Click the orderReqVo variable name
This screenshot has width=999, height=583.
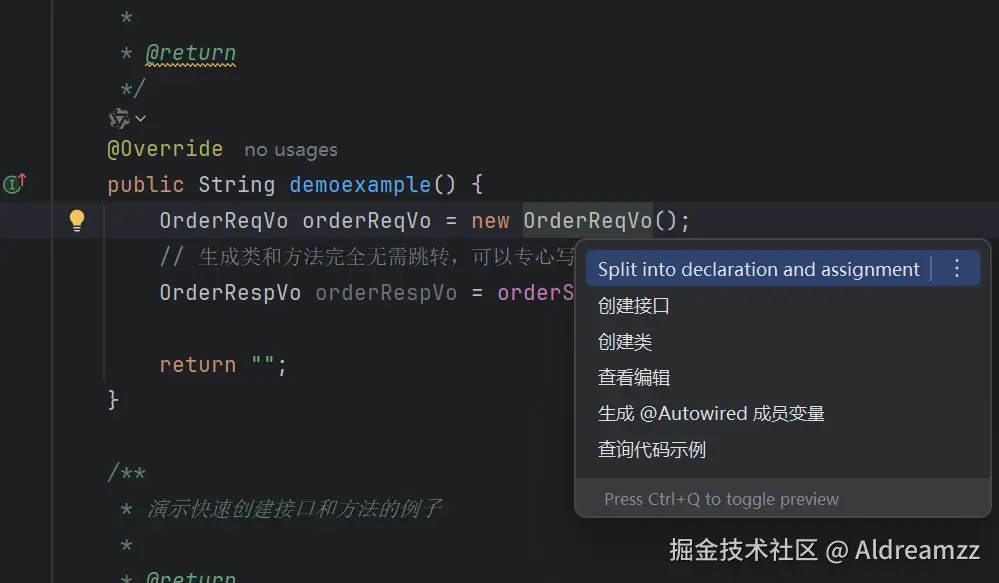click(x=367, y=221)
